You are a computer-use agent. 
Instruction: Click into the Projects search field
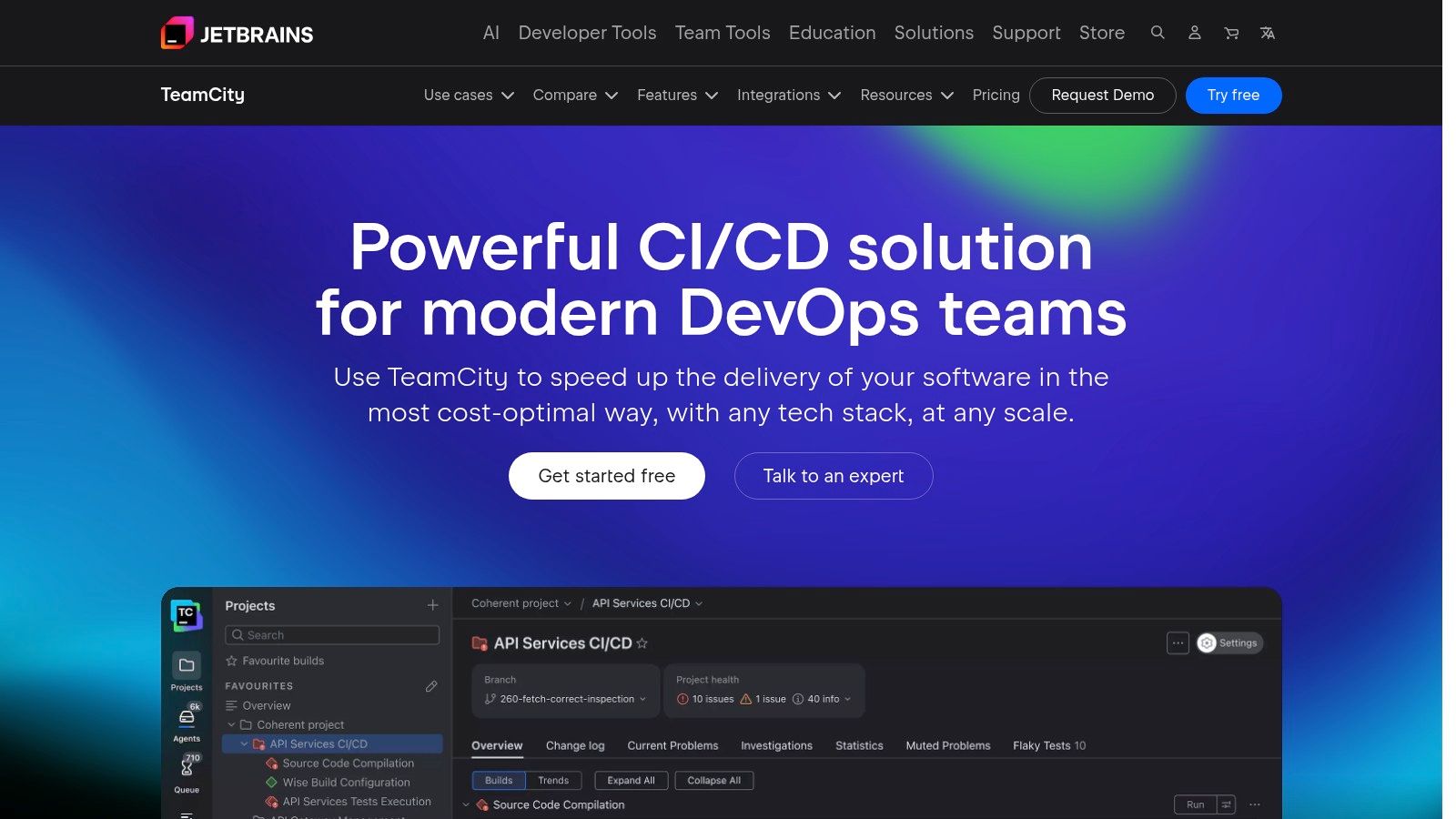coord(332,634)
